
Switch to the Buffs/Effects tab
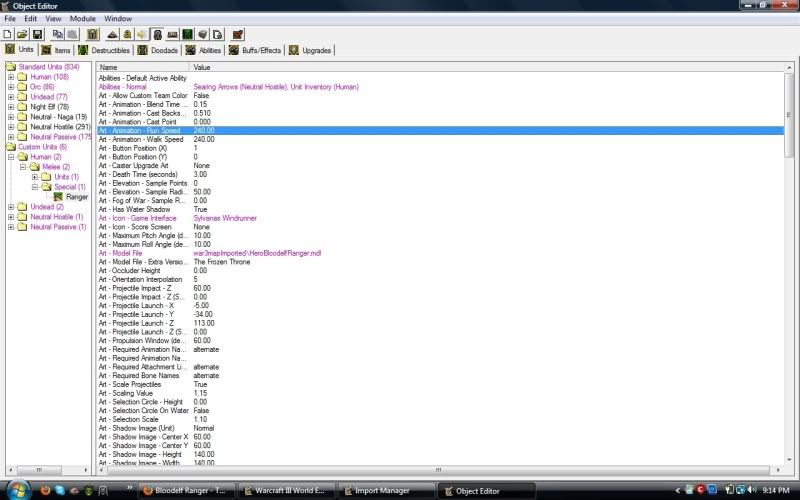tap(255, 50)
